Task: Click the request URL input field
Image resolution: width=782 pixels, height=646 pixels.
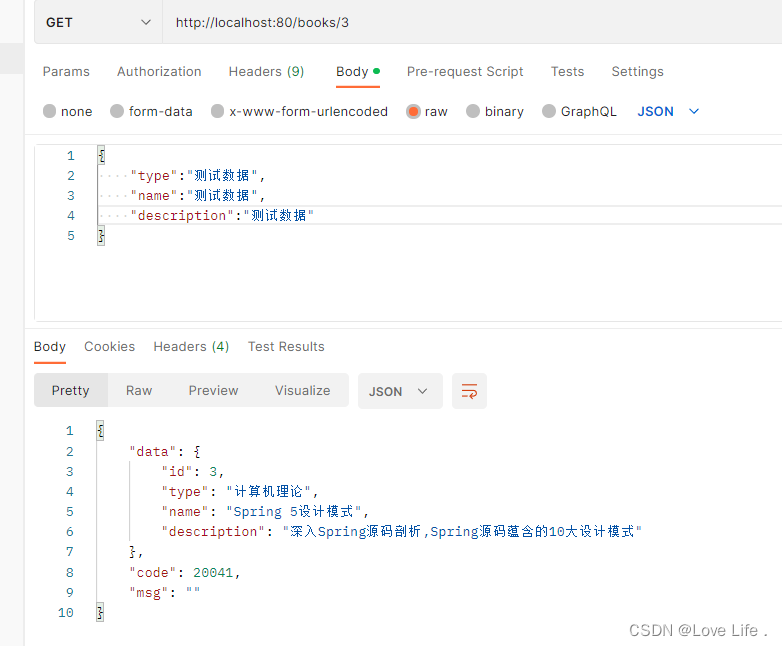Action: (471, 22)
